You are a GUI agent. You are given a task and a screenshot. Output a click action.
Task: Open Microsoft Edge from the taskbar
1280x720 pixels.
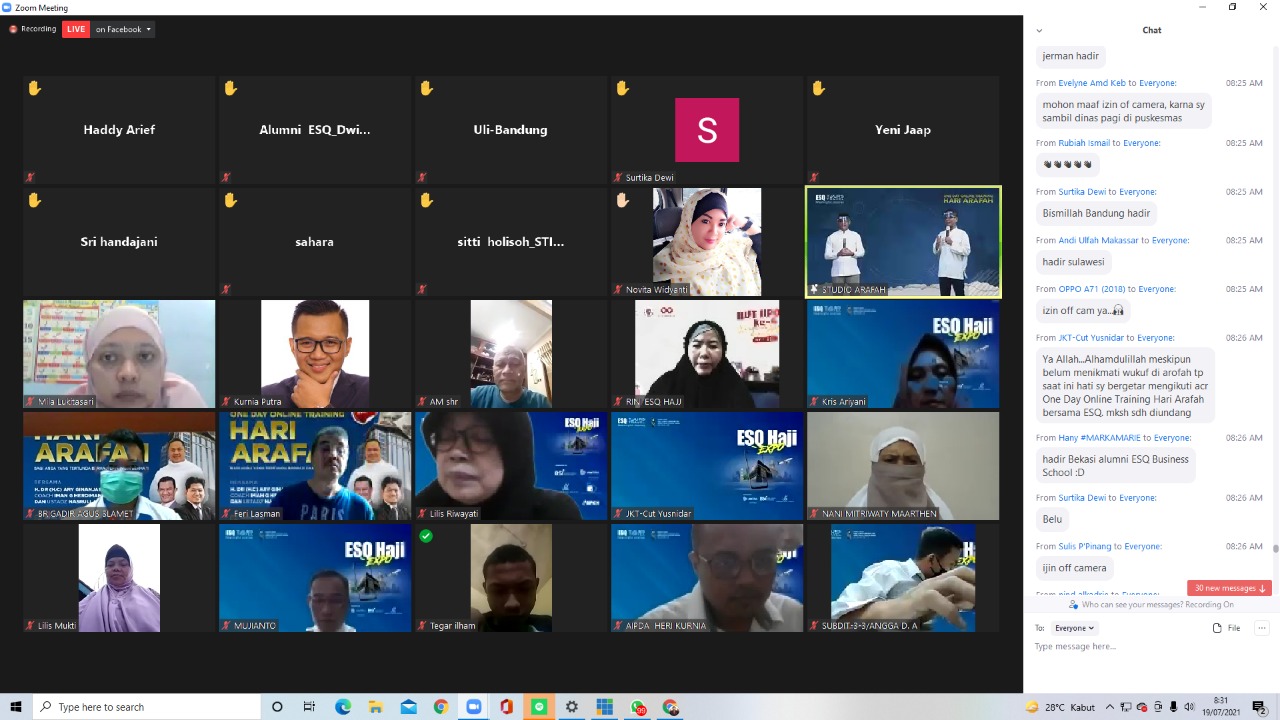point(343,707)
